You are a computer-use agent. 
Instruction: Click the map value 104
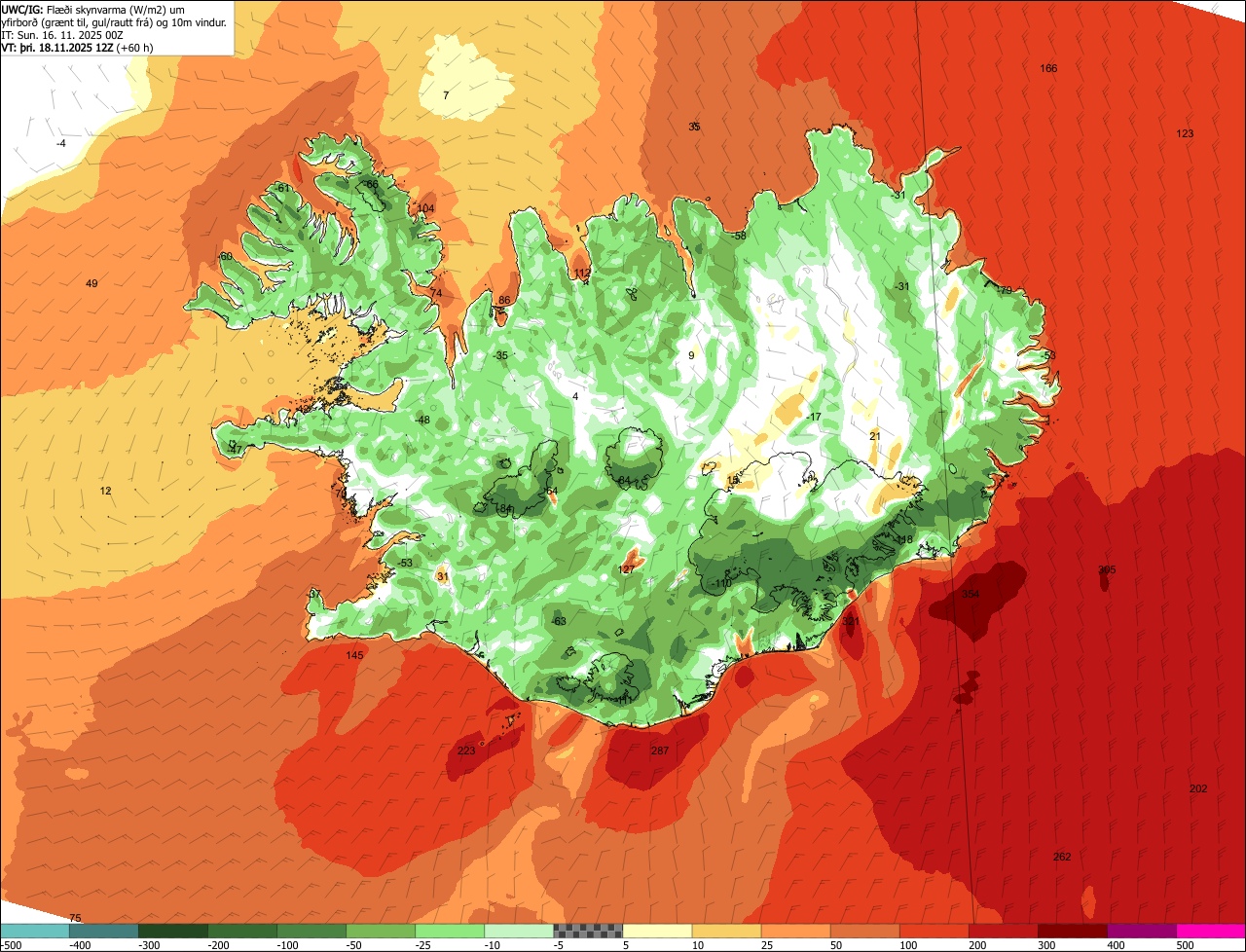425,208
